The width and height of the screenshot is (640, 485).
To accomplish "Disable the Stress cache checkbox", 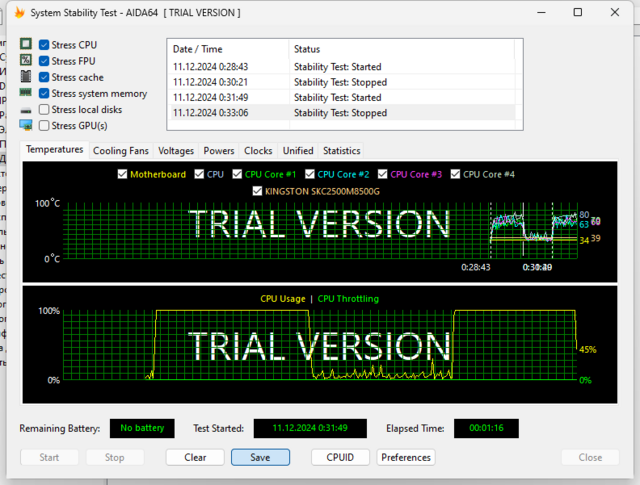I will [44, 77].
